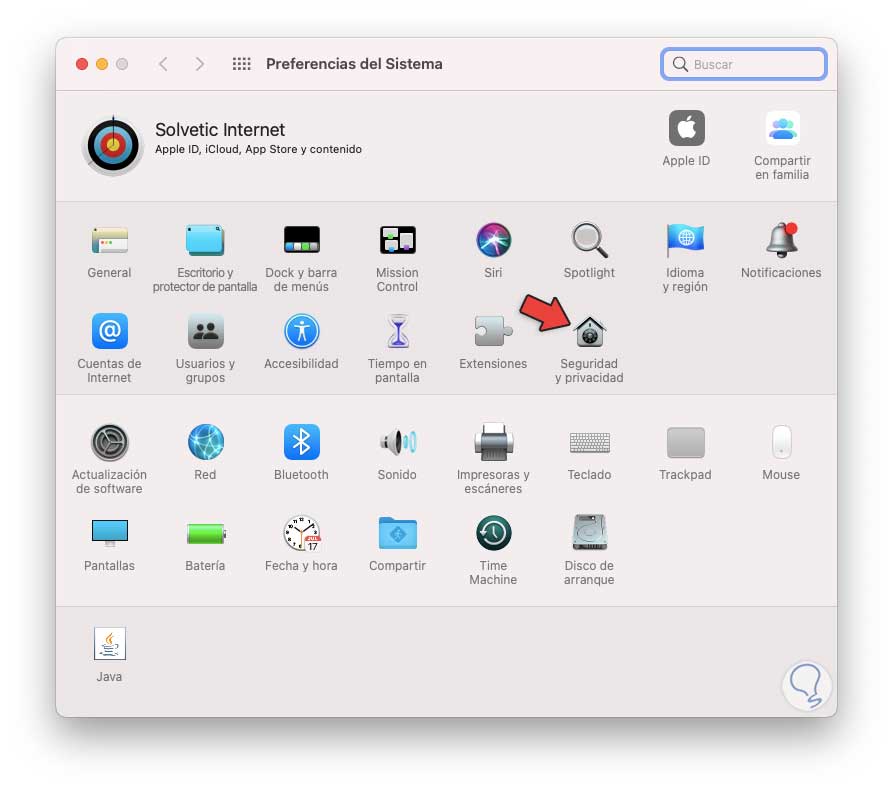Open Extensiones preferences
The height and width of the screenshot is (791, 893).
pos(493,331)
